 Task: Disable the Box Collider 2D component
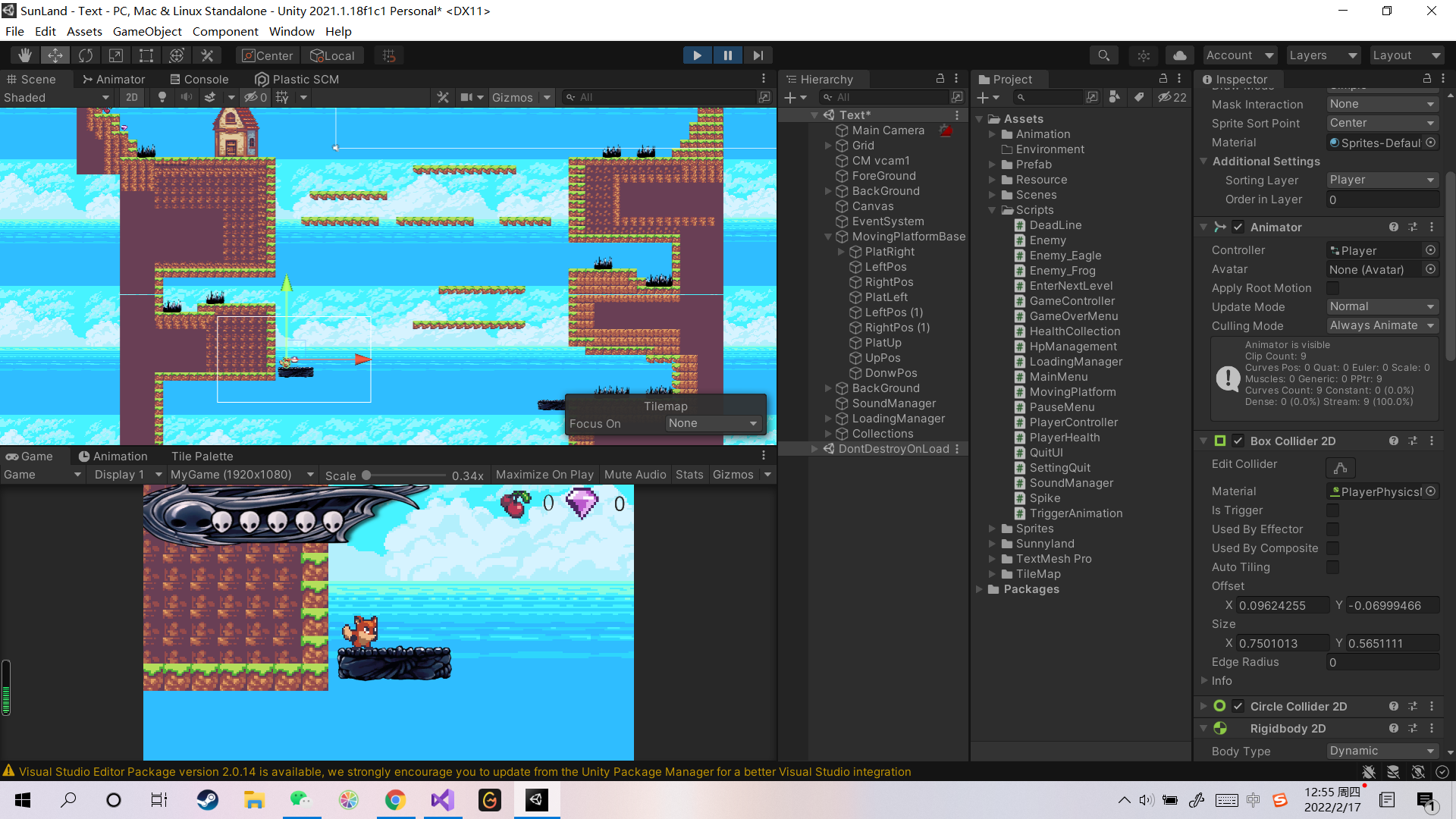[1238, 441]
